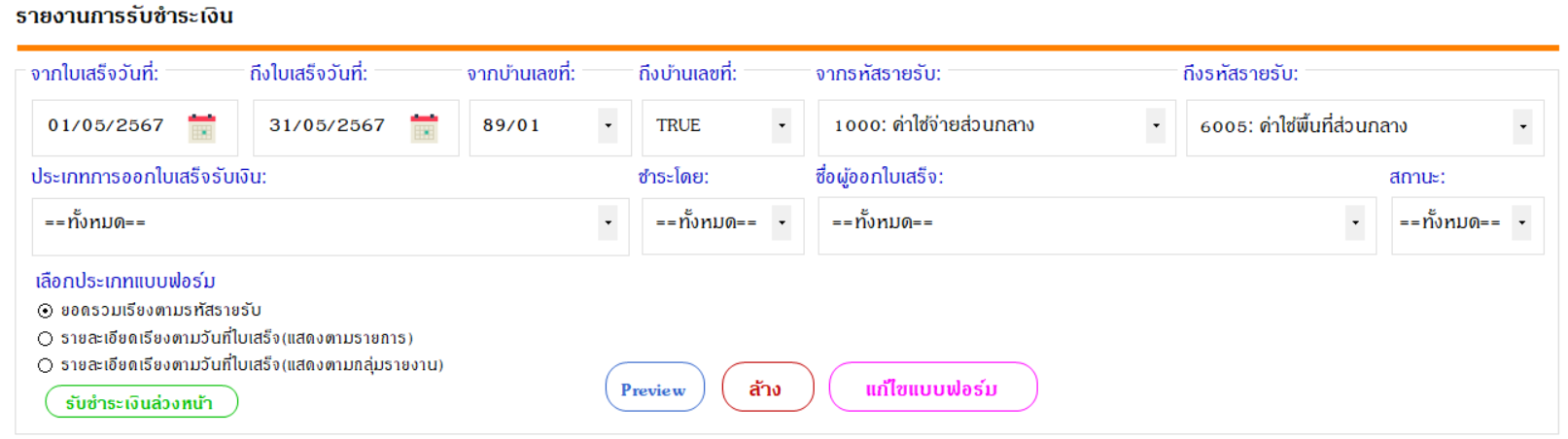Open the ชำระโดย dropdown
1568x439 pixels.
tap(782, 222)
